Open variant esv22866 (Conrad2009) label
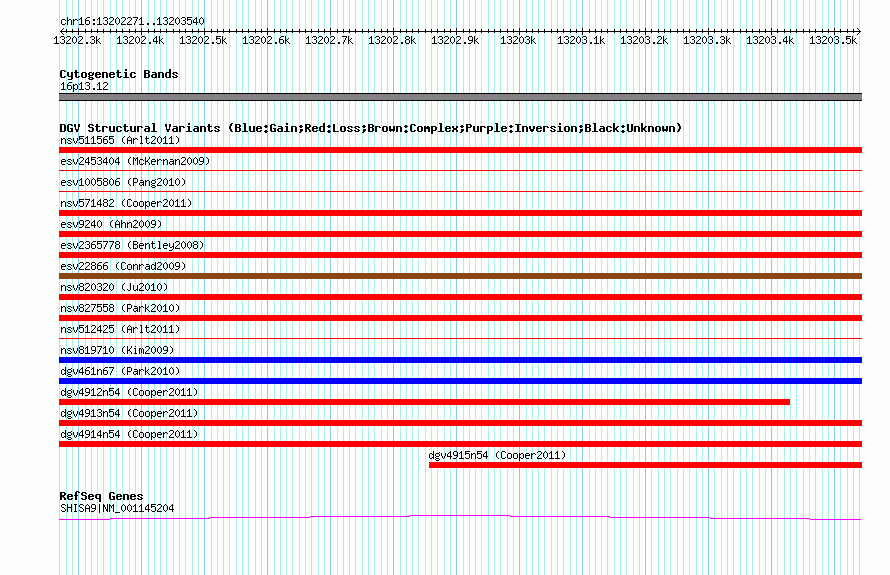Screen dimensions: 890x575 [123, 266]
